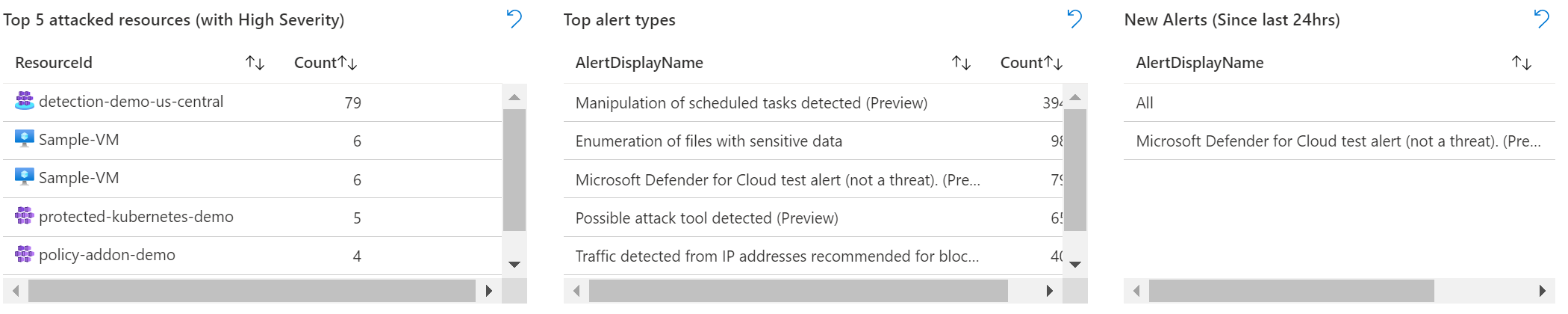
Task: Sort top alert types by Count
Action: [1054, 63]
